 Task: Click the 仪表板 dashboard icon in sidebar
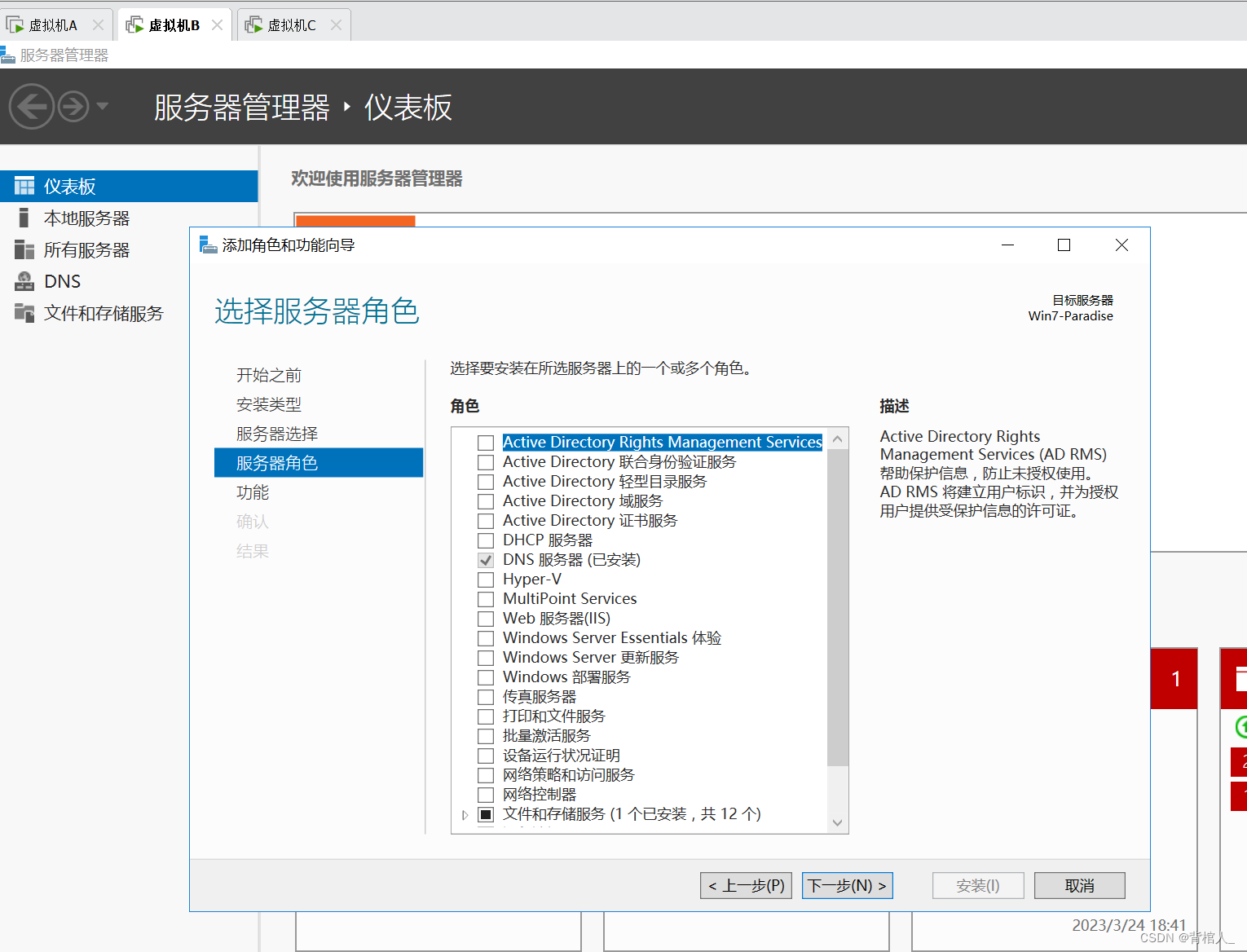[x=24, y=186]
